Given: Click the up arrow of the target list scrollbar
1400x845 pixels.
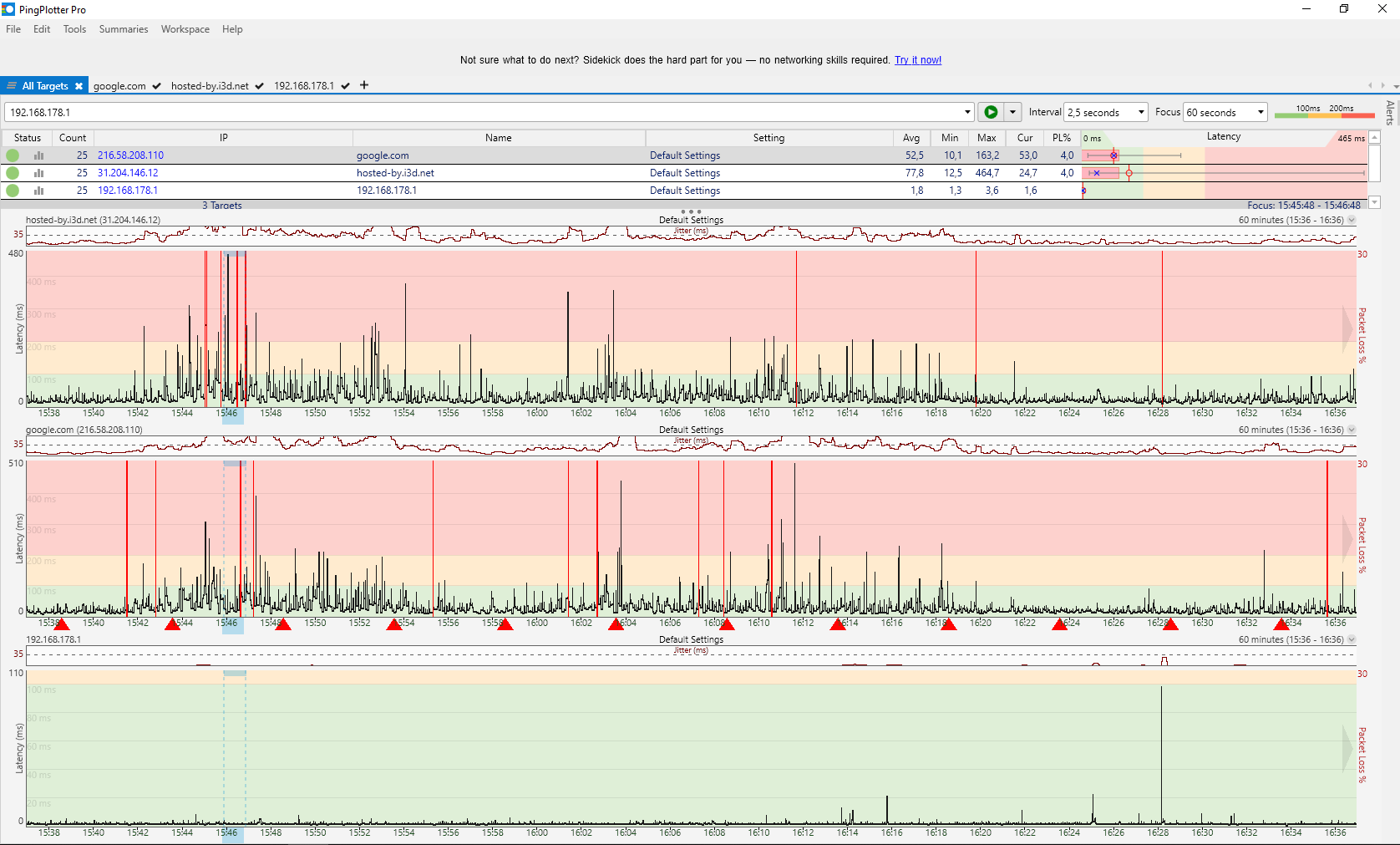Looking at the screenshot, I should pyautogui.click(x=1375, y=138).
